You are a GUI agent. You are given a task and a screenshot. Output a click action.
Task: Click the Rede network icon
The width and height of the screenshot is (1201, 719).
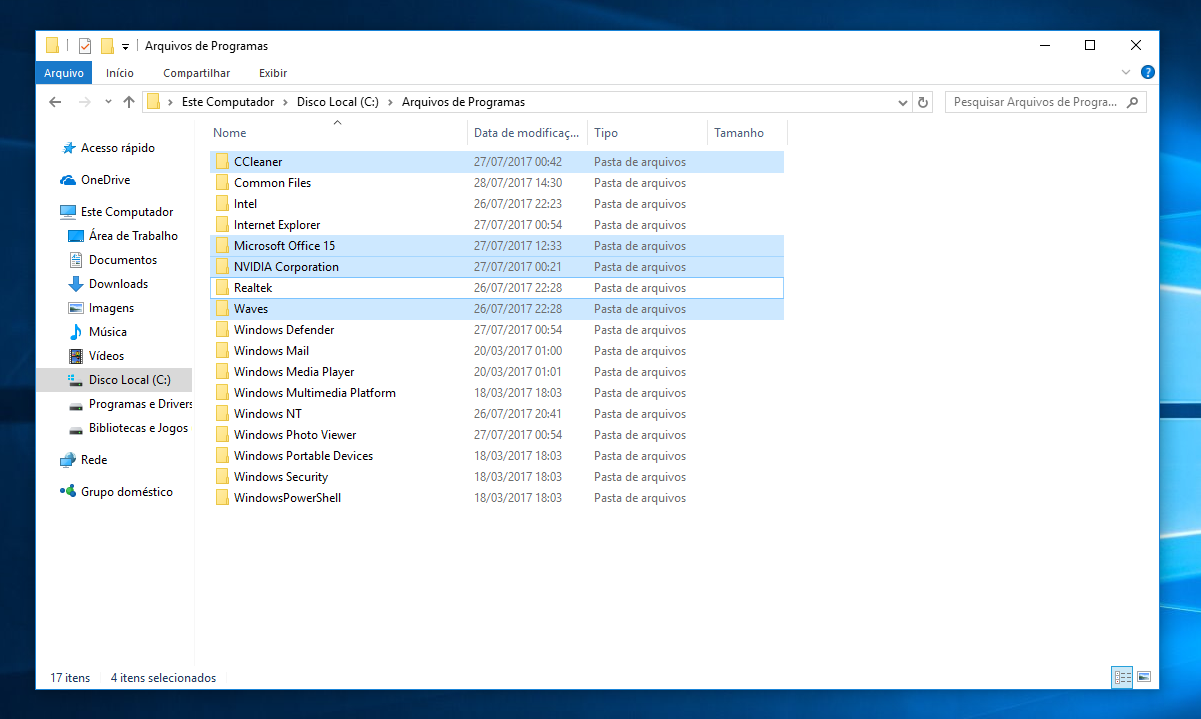(68, 460)
